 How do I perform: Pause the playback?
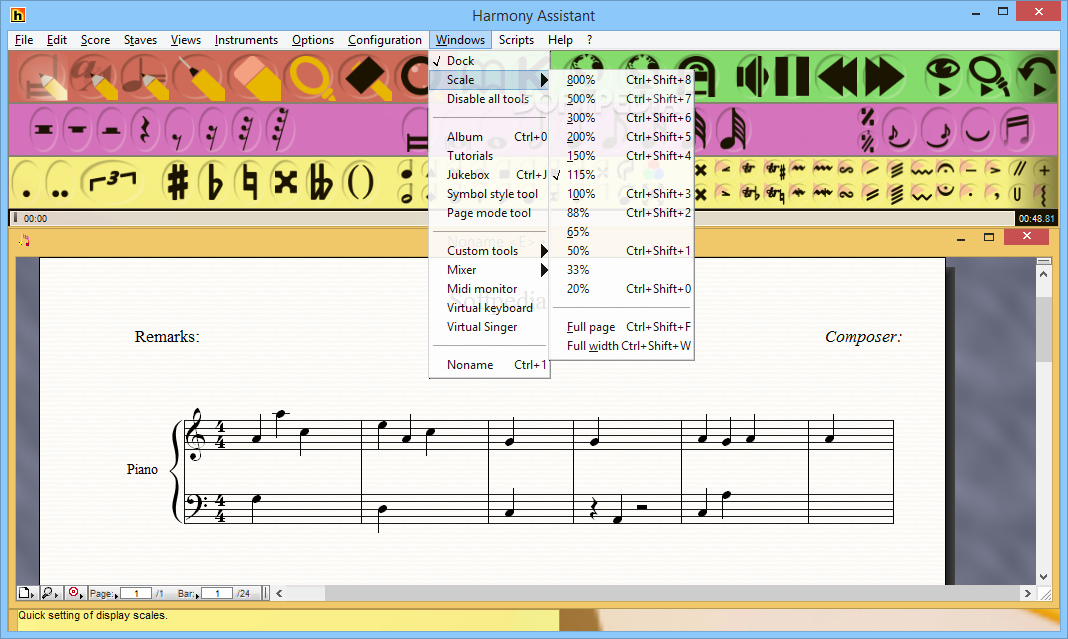tap(791, 76)
